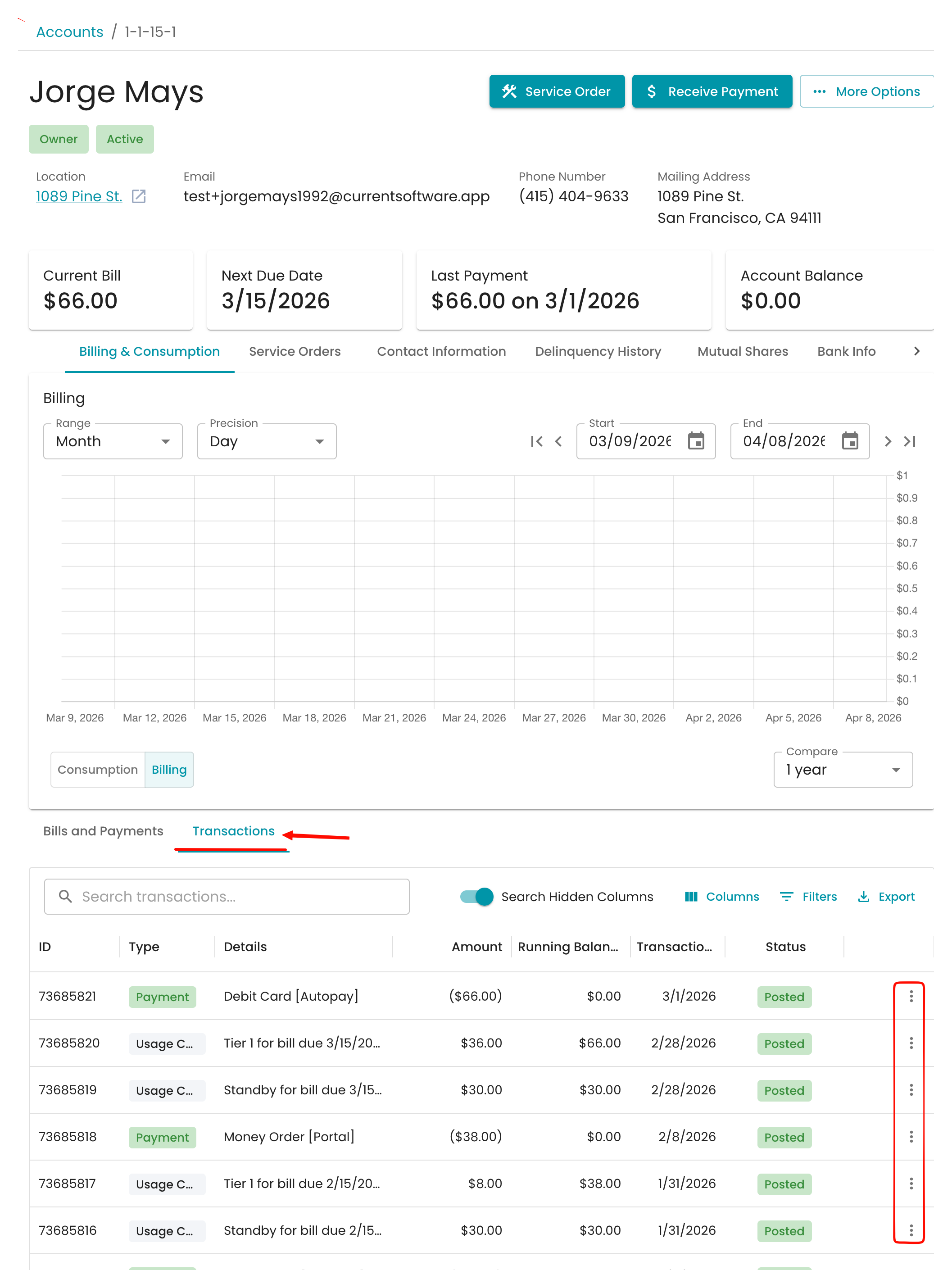Expand the Compare 1 year dropdown
This screenshot has width=952, height=1288.
(x=843, y=770)
